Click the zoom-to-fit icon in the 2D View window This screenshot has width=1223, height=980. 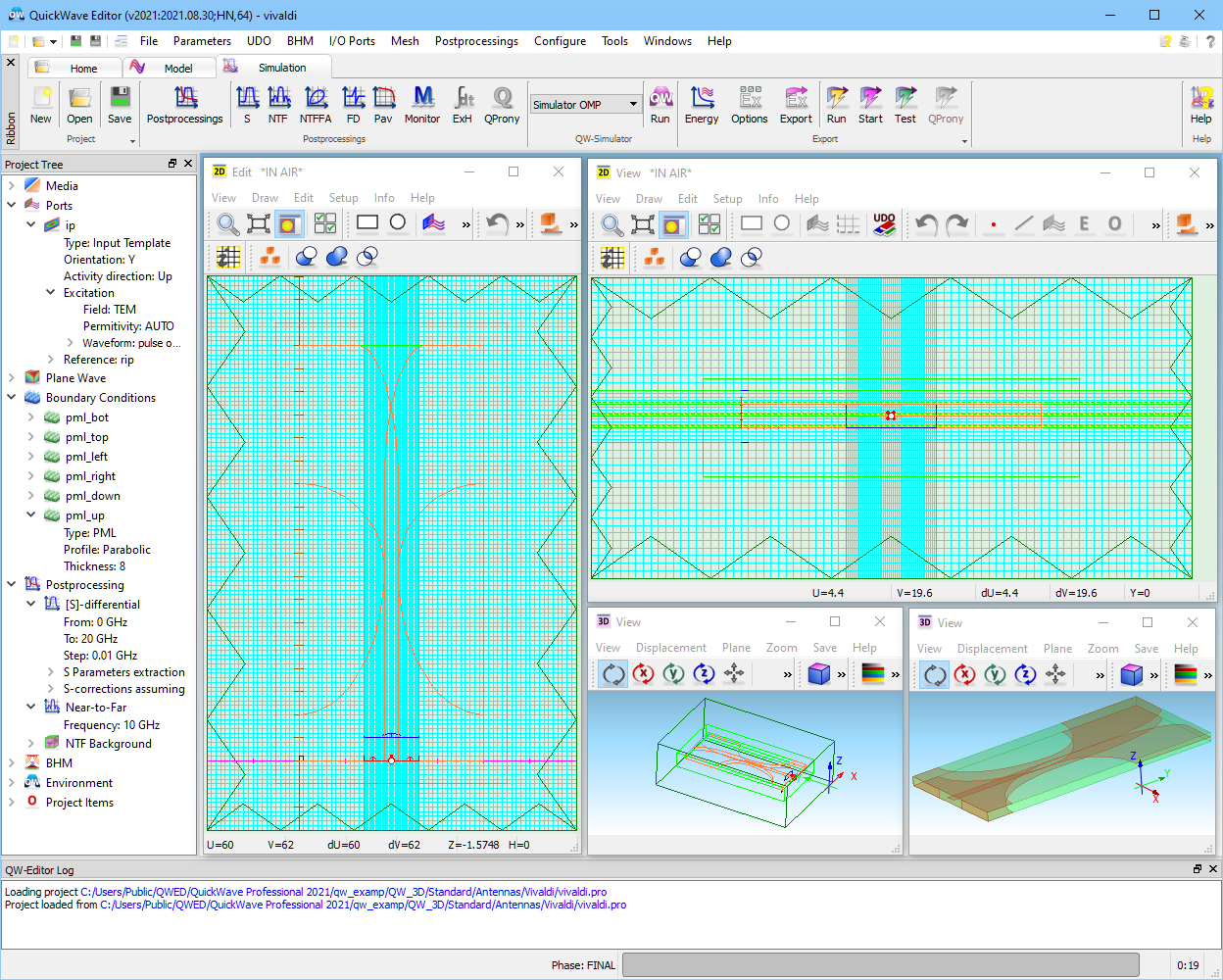pos(642,224)
